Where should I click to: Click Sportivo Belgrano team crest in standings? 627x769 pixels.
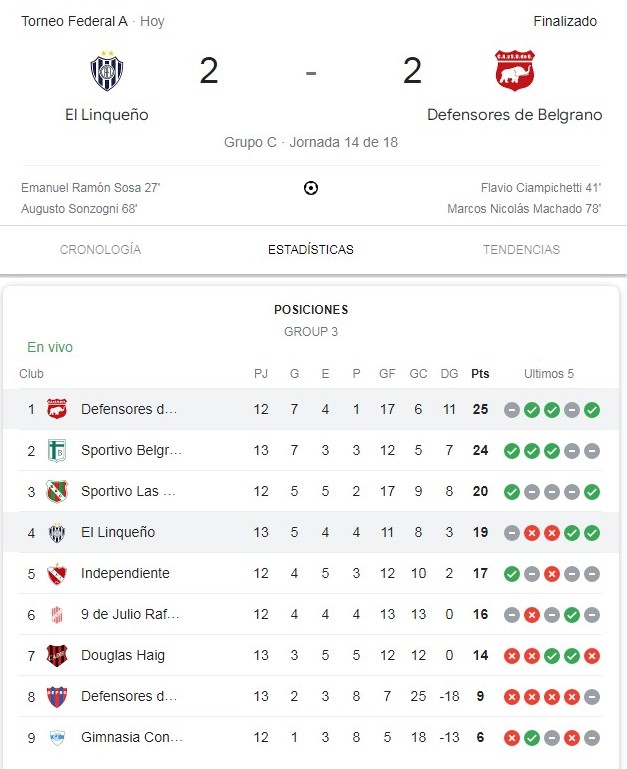pyautogui.click(x=57, y=450)
